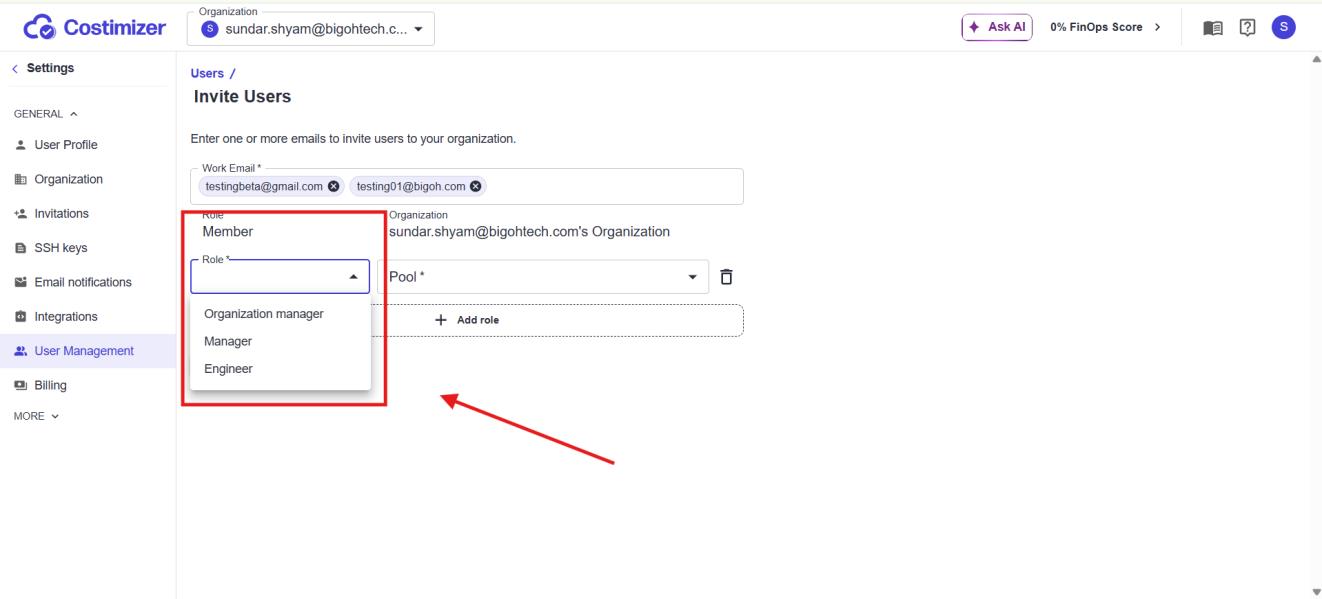
Task: Click the Add role button
Action: point(467,320)
